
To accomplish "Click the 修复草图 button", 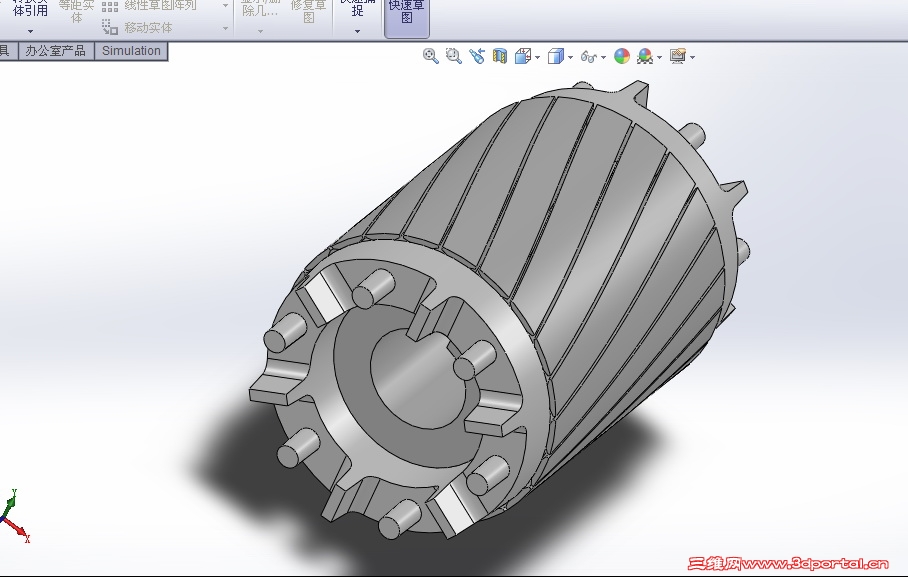I will coord(309,12).
